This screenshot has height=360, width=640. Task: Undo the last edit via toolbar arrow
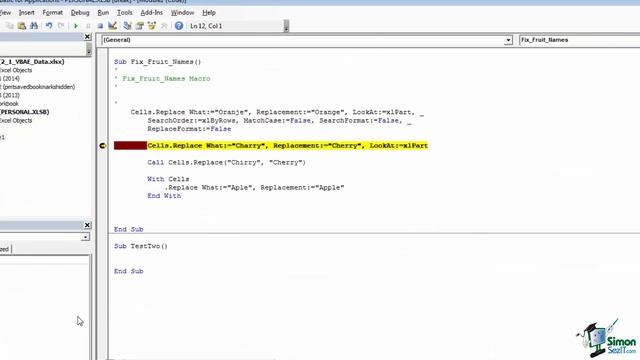[x=49, y=26]
